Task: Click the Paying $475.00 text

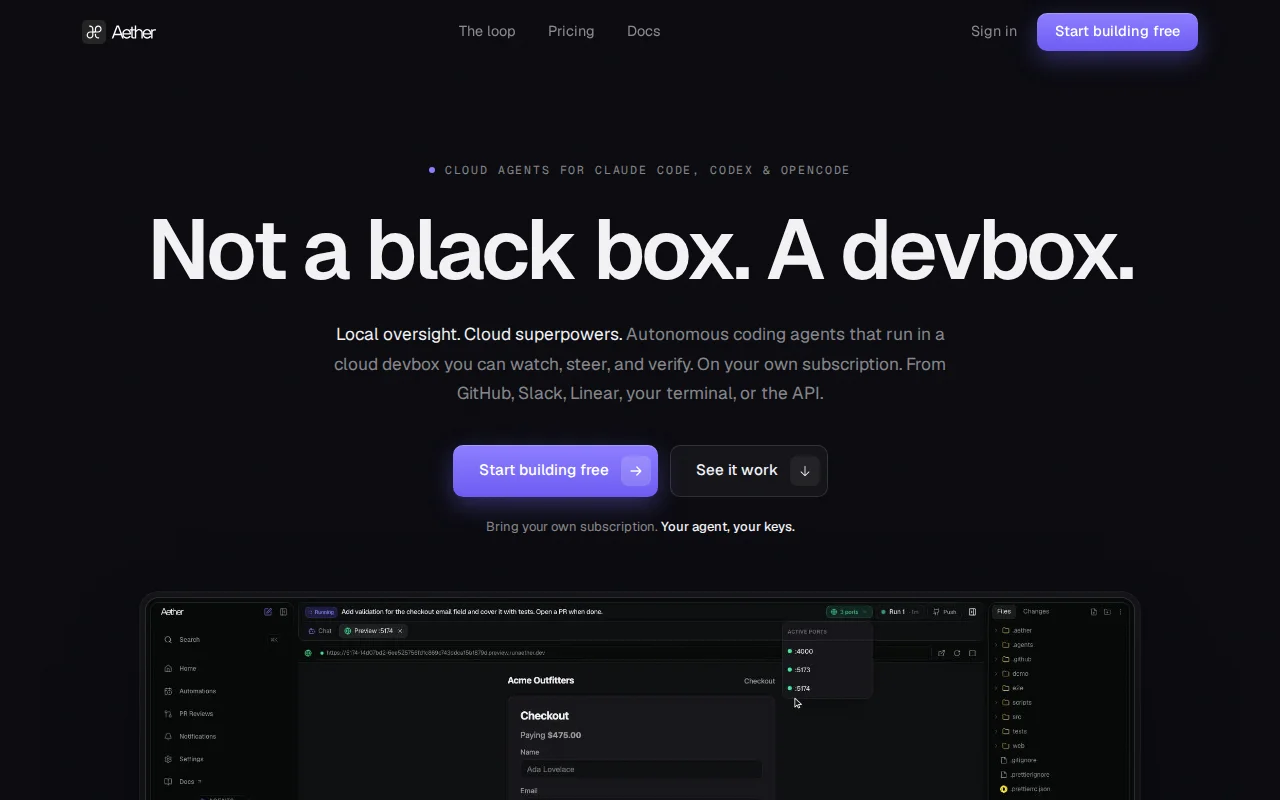Action: pos(550,735)
